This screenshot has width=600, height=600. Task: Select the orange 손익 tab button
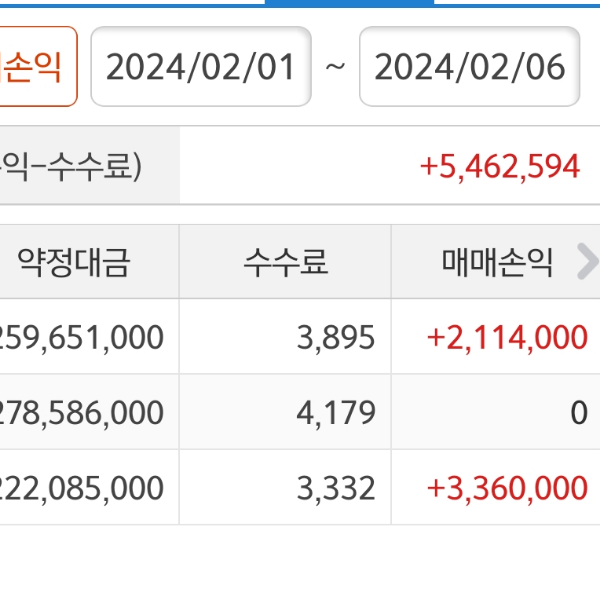tap(36, 66)
